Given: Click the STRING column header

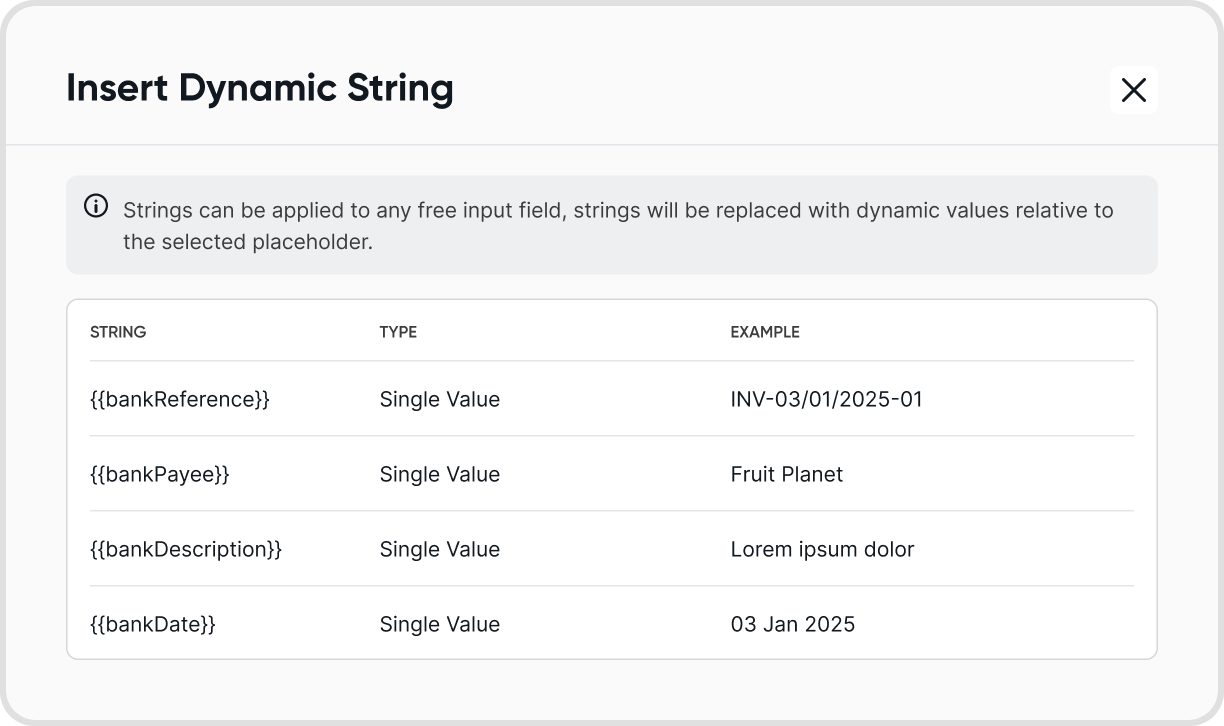Looking at the screenshot, I should (x=118, y=332).
